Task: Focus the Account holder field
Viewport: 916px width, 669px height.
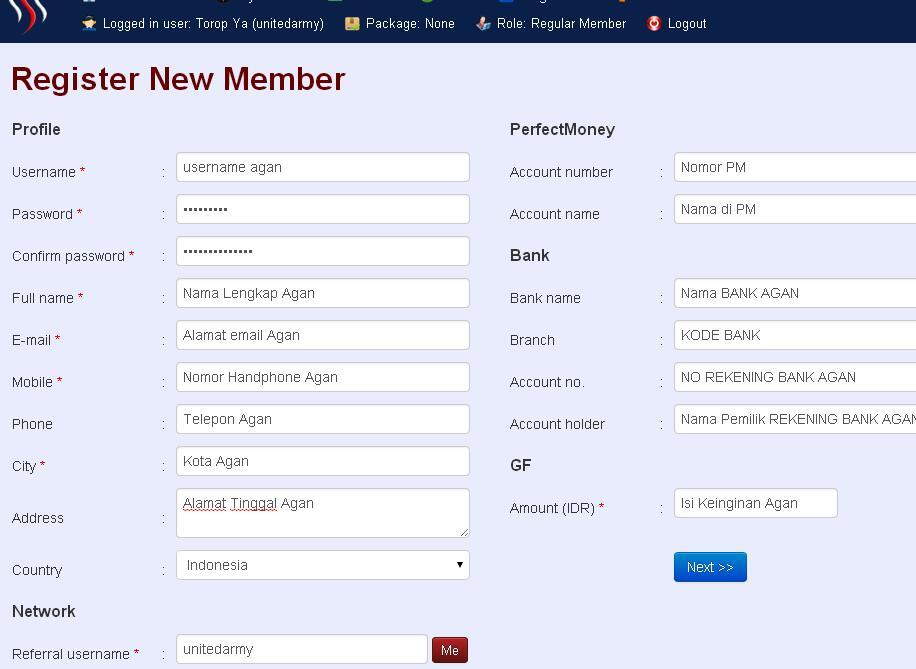Action: point(795,420)
